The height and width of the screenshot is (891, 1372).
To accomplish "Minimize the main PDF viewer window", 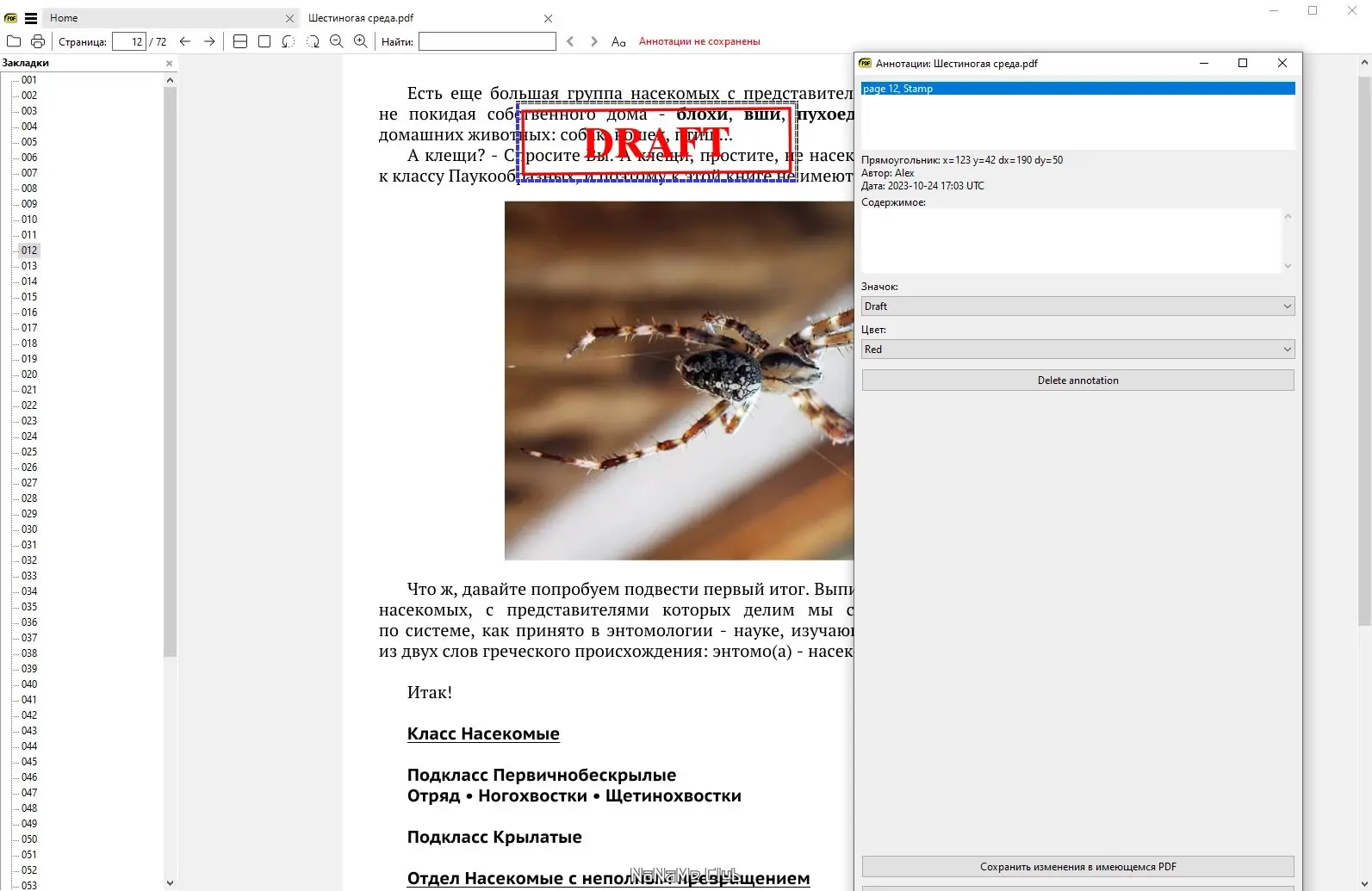I will [x=1274, y=10].
